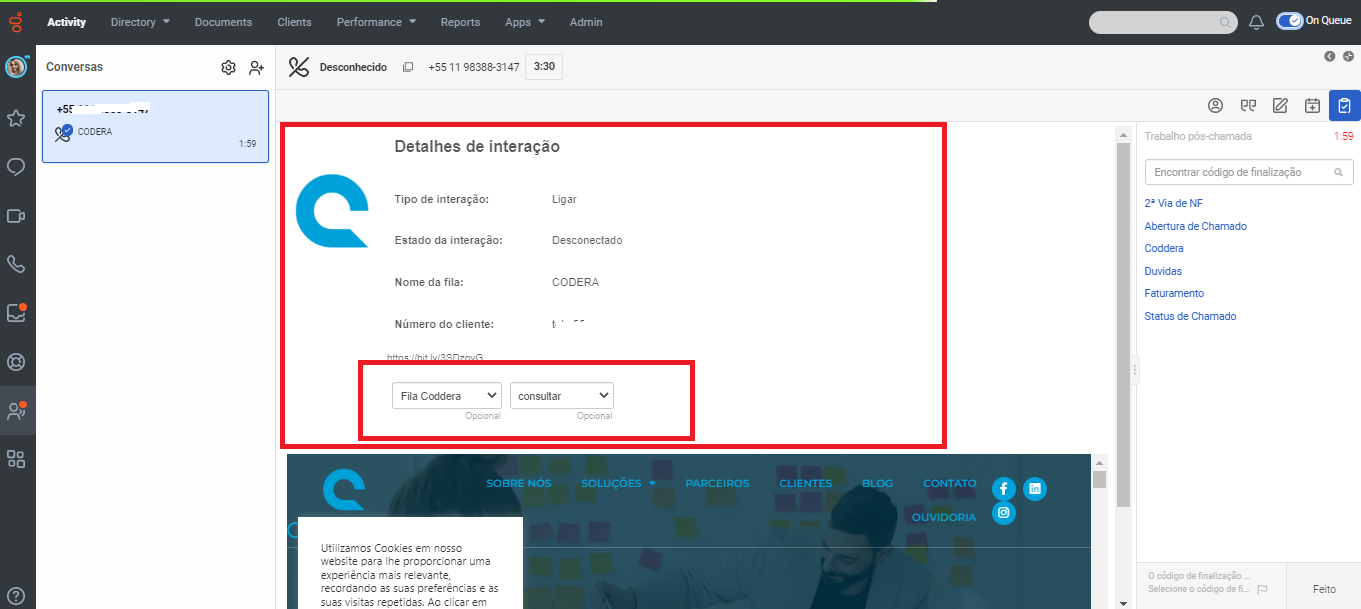1361x609 pixels.
Task: Open the Documents menu item
Action: (x=223, y=22)
